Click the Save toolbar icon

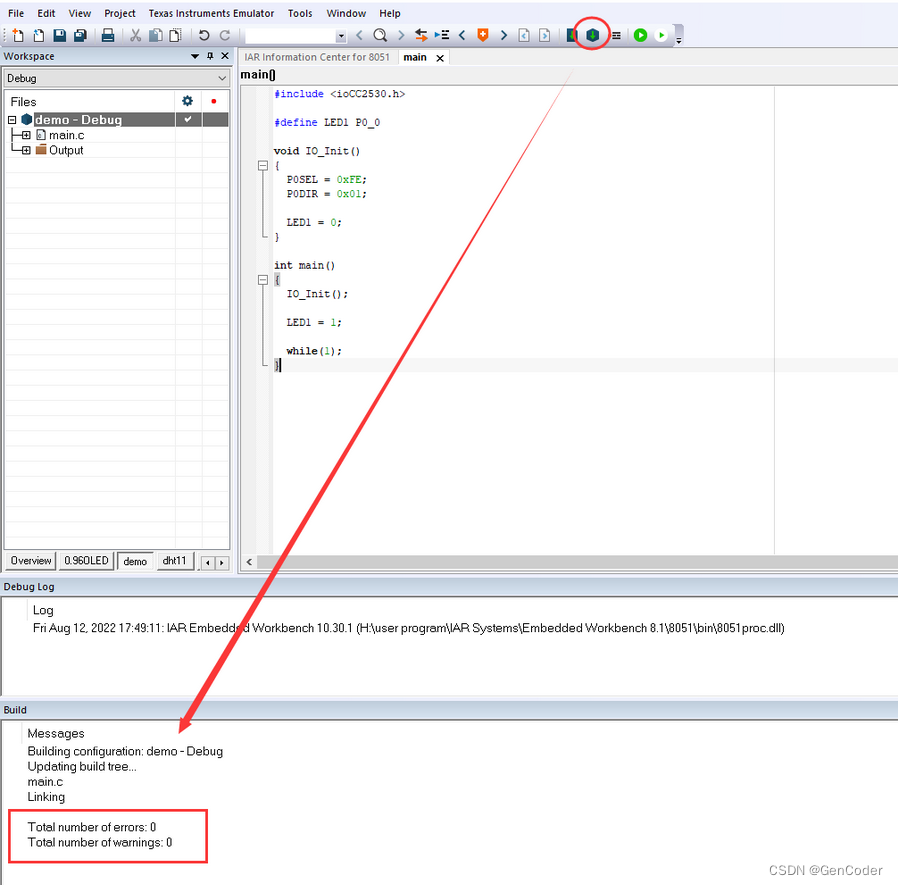[x=60, y=36]
